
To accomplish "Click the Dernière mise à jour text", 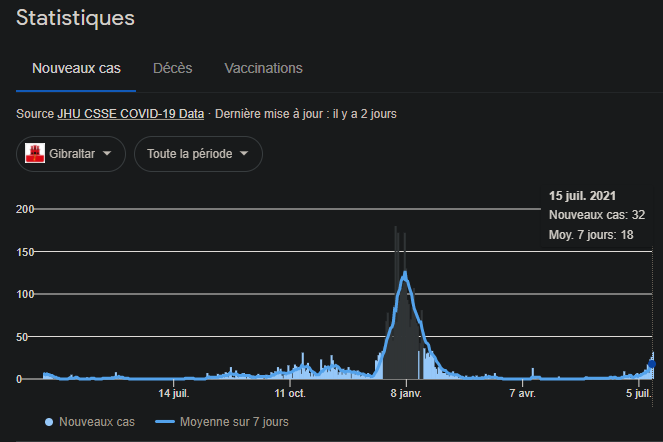I will point(306,114).
